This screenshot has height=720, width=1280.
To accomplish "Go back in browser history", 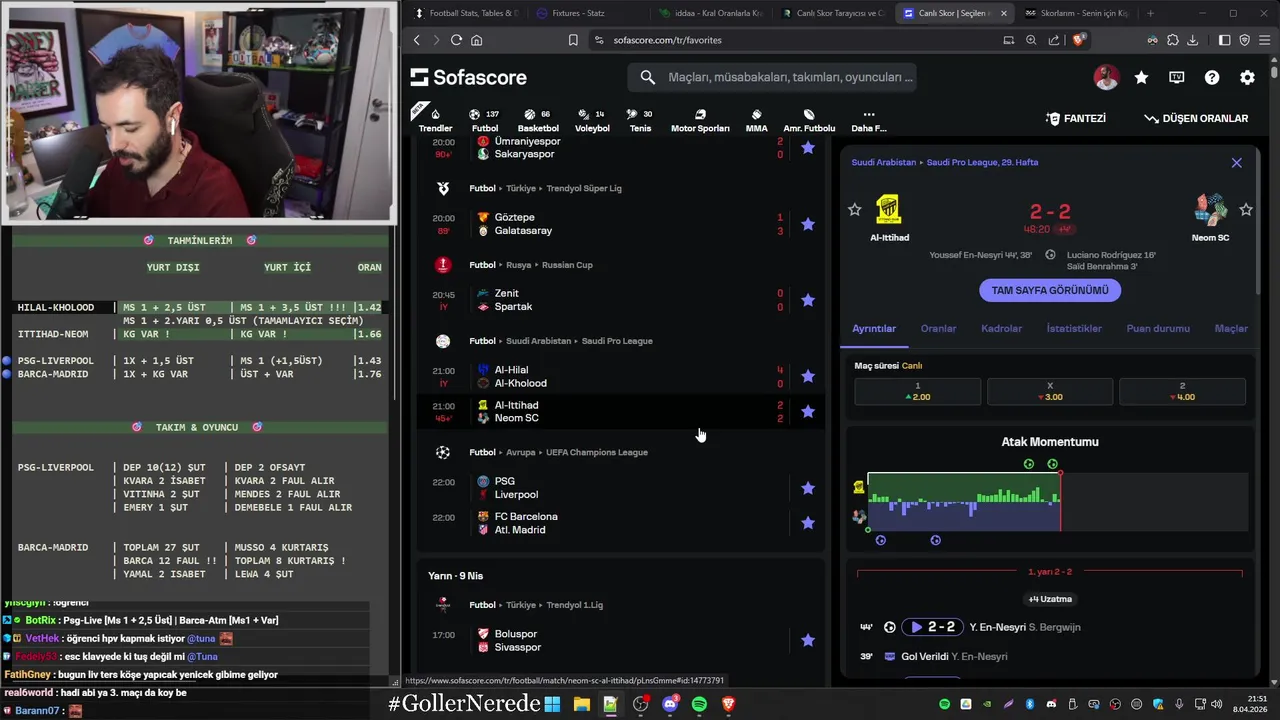I will tap(417, 40).
